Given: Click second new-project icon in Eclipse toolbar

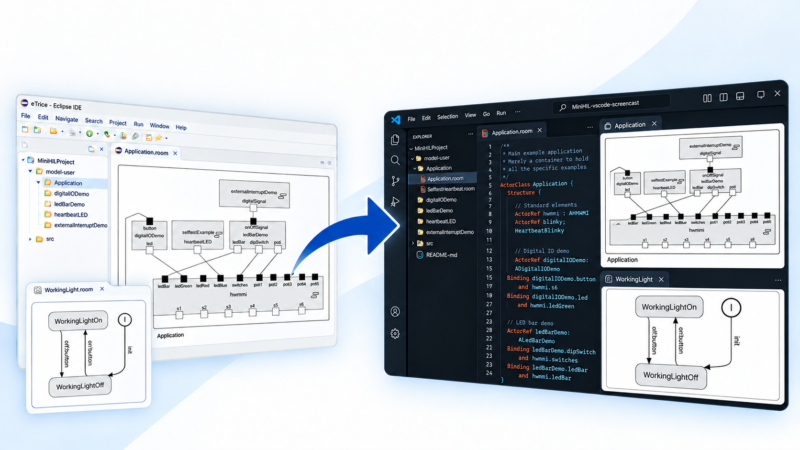Looking at the screenshot, I should pos(37,130).
